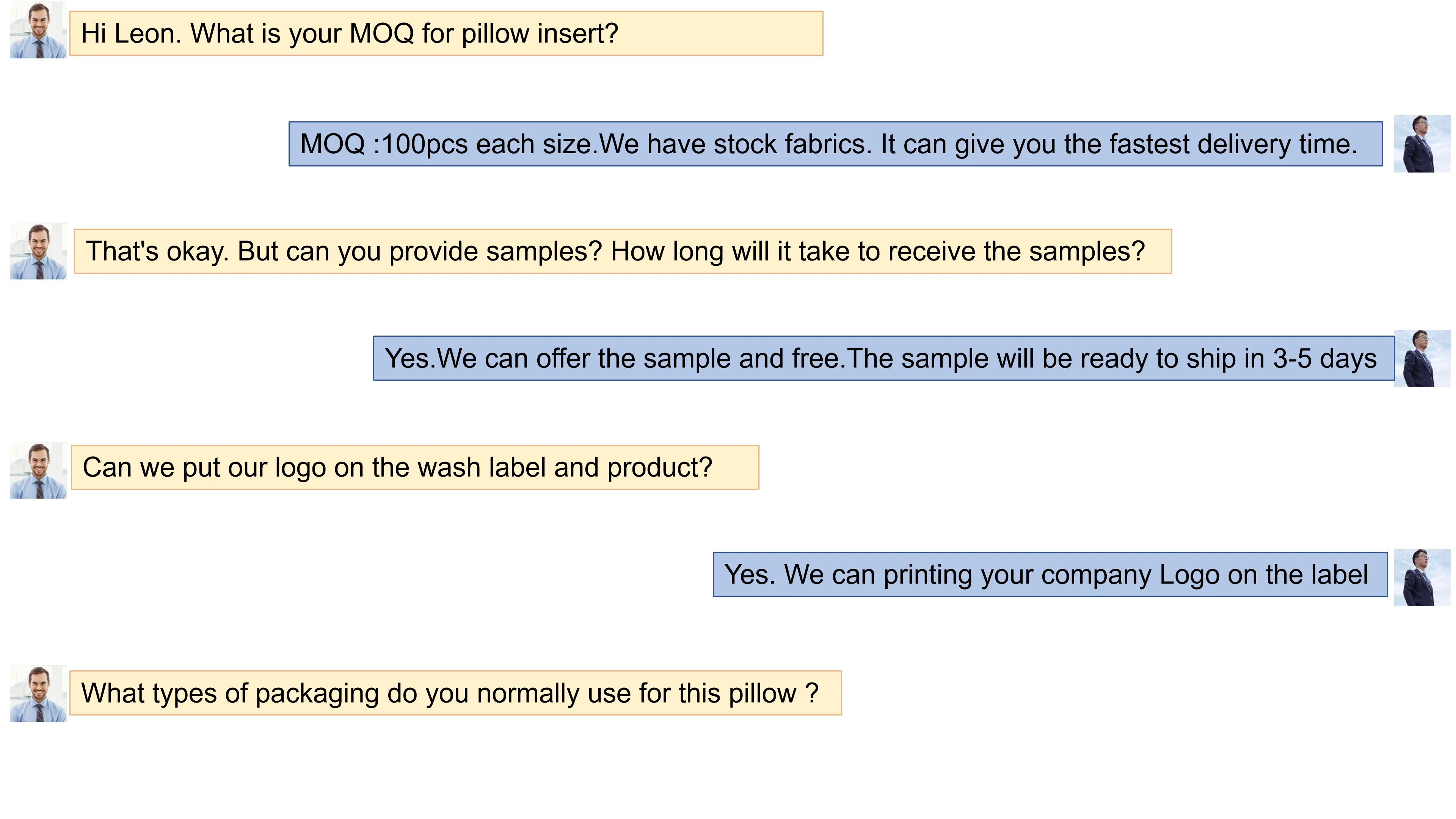Click the seller avatar beside the free sample reply
The width and height of the screenshot is (1456, 819).
[x=1421, y=358]
